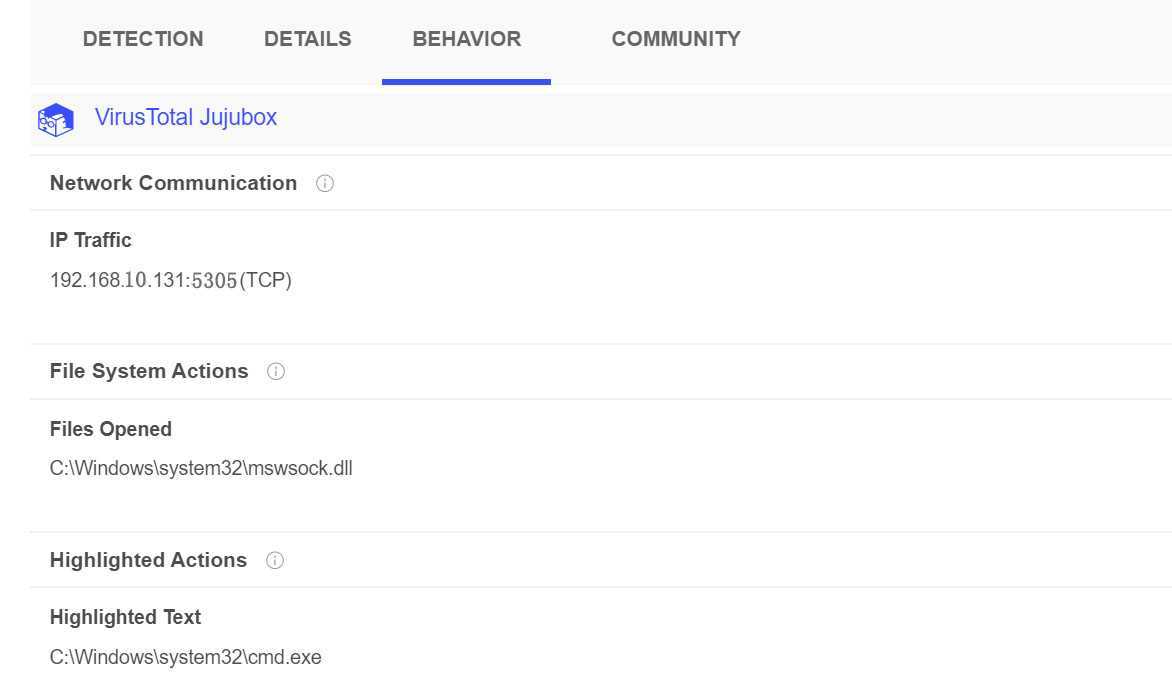Click the info icon beside Highlighted Actions
This screenshot has width=1172, height=673.
pyautogui.click(x=275, y=560)
